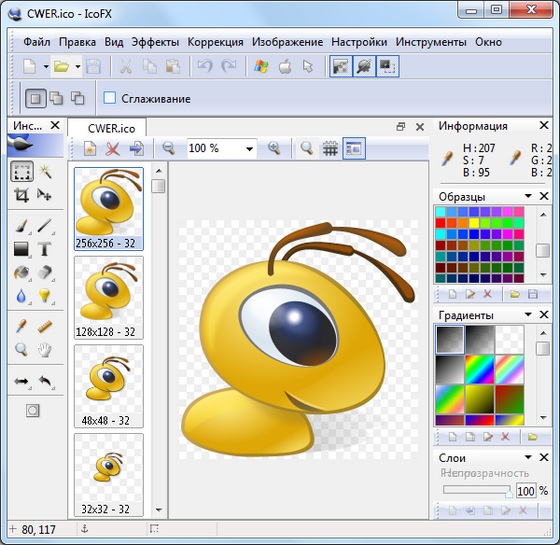Pick the red swatch in Образцы
Screen dimensions: 560x545
point(440,223)
